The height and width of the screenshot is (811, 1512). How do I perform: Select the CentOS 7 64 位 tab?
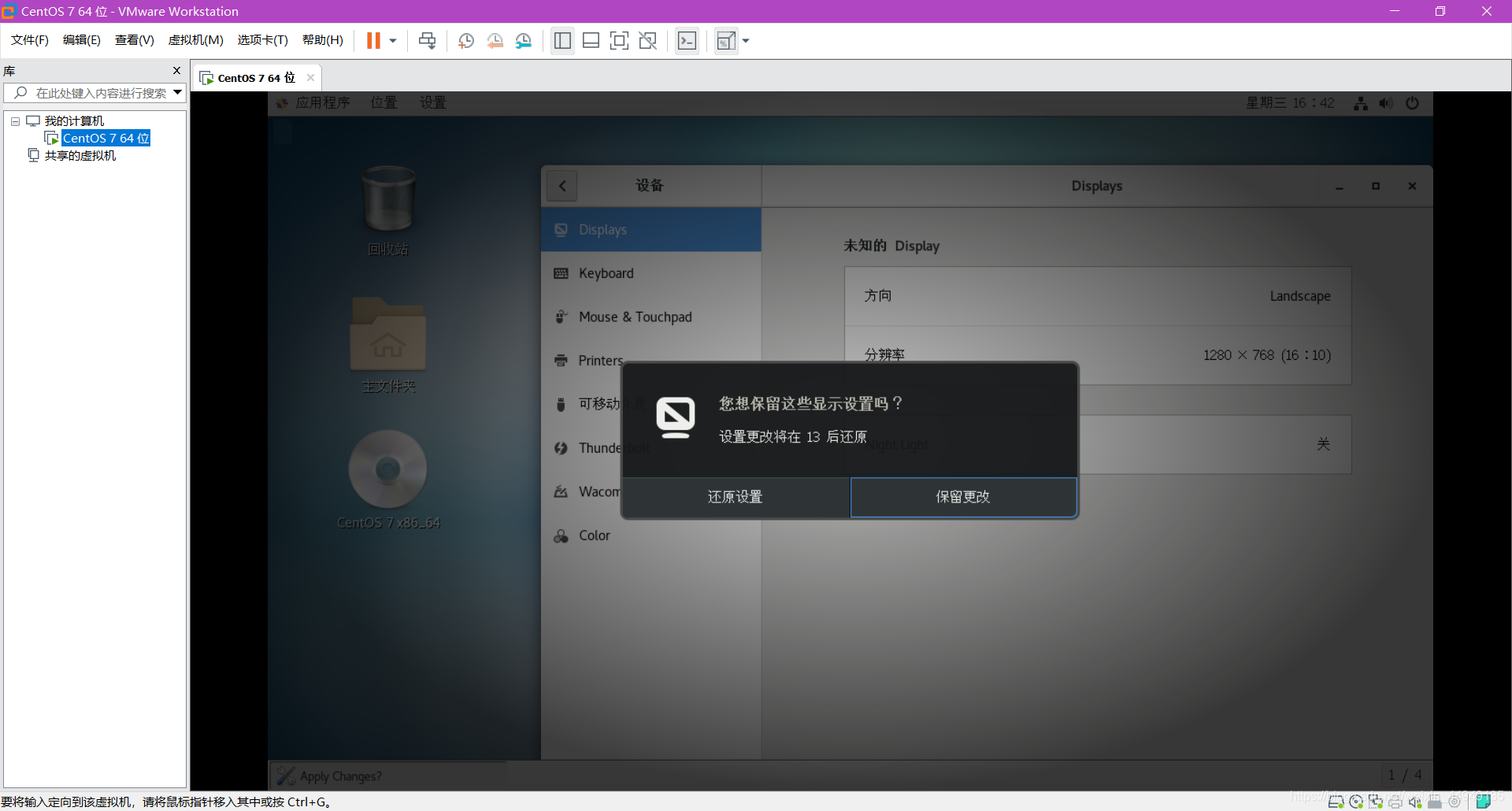[254, 77]
